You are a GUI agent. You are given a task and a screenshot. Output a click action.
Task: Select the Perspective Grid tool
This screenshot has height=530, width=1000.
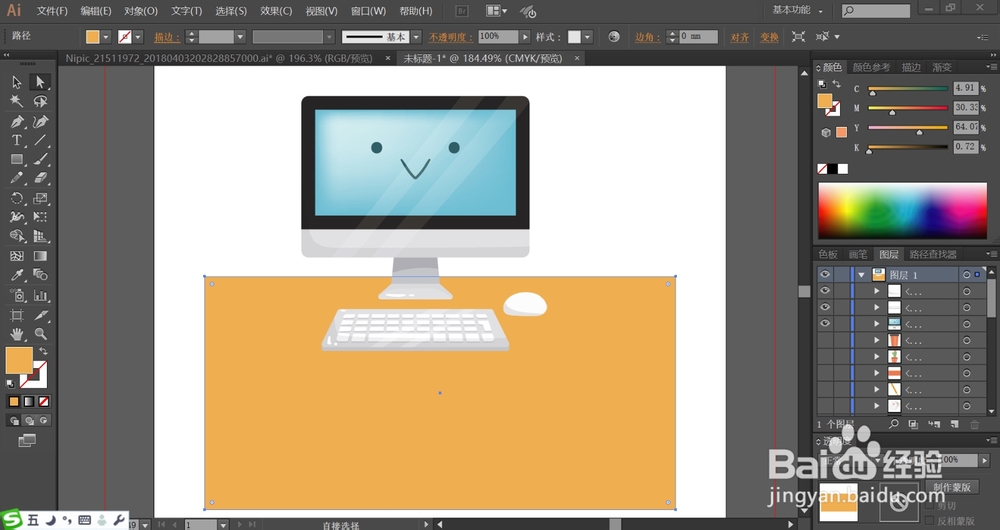(x=40, y=237)
